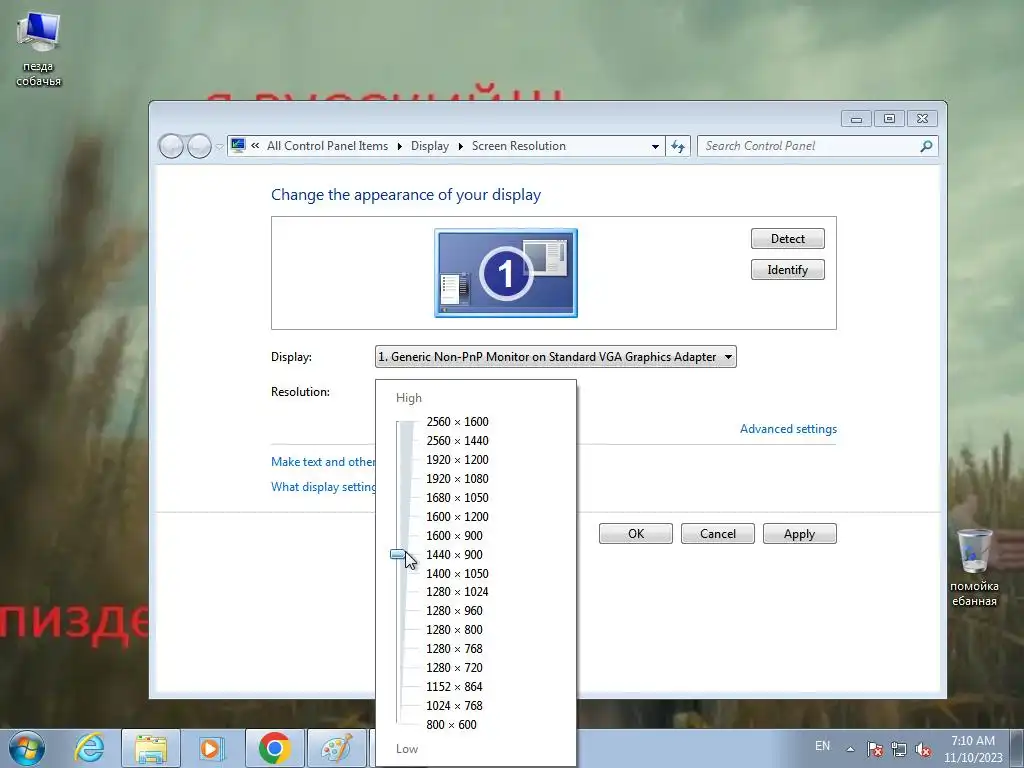Open the clock showing 7:10 AM
Viewport: 1024px width, 768px height.
(973, 749)
